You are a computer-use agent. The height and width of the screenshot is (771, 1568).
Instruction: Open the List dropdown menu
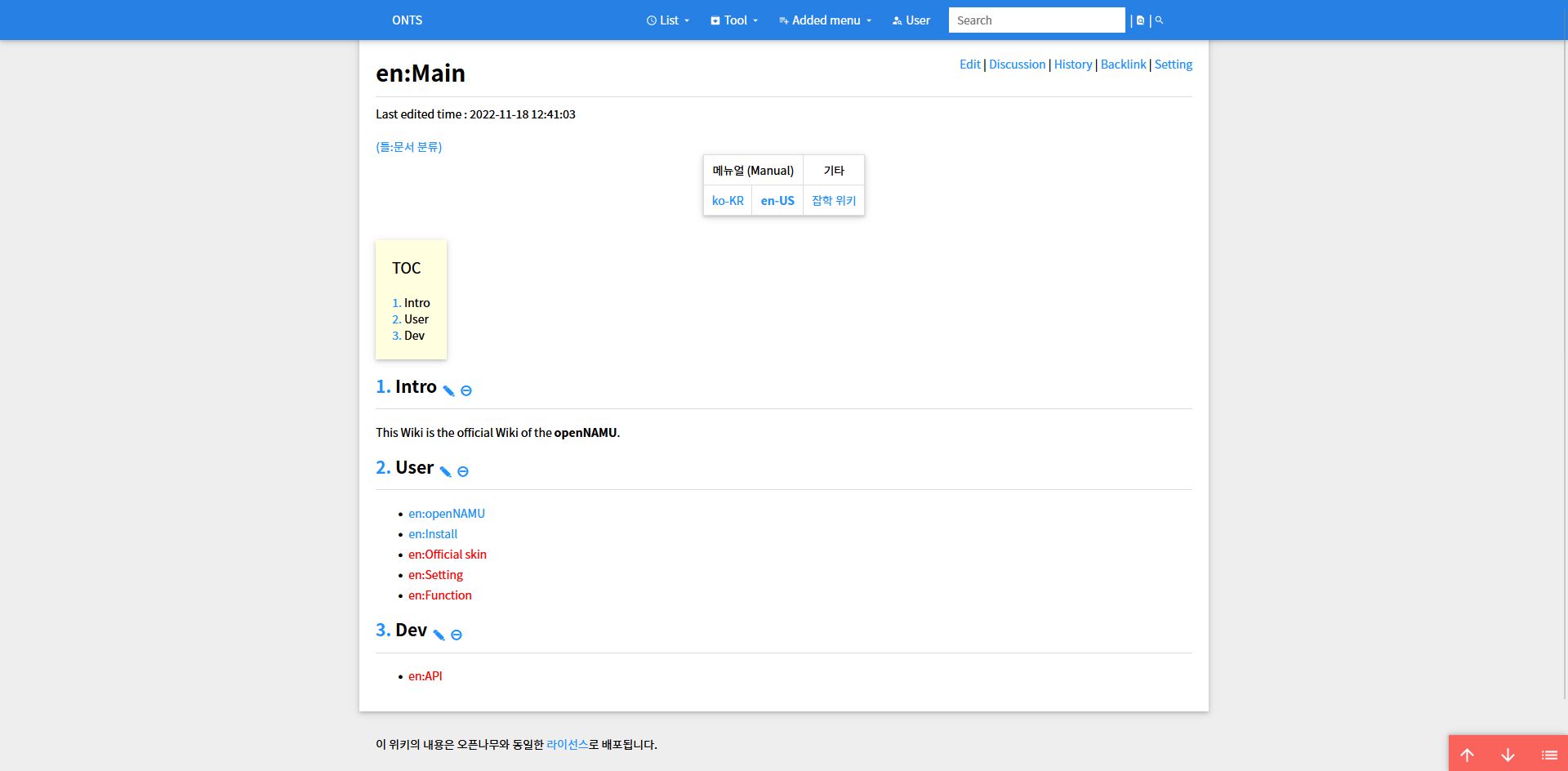[668, 20]
